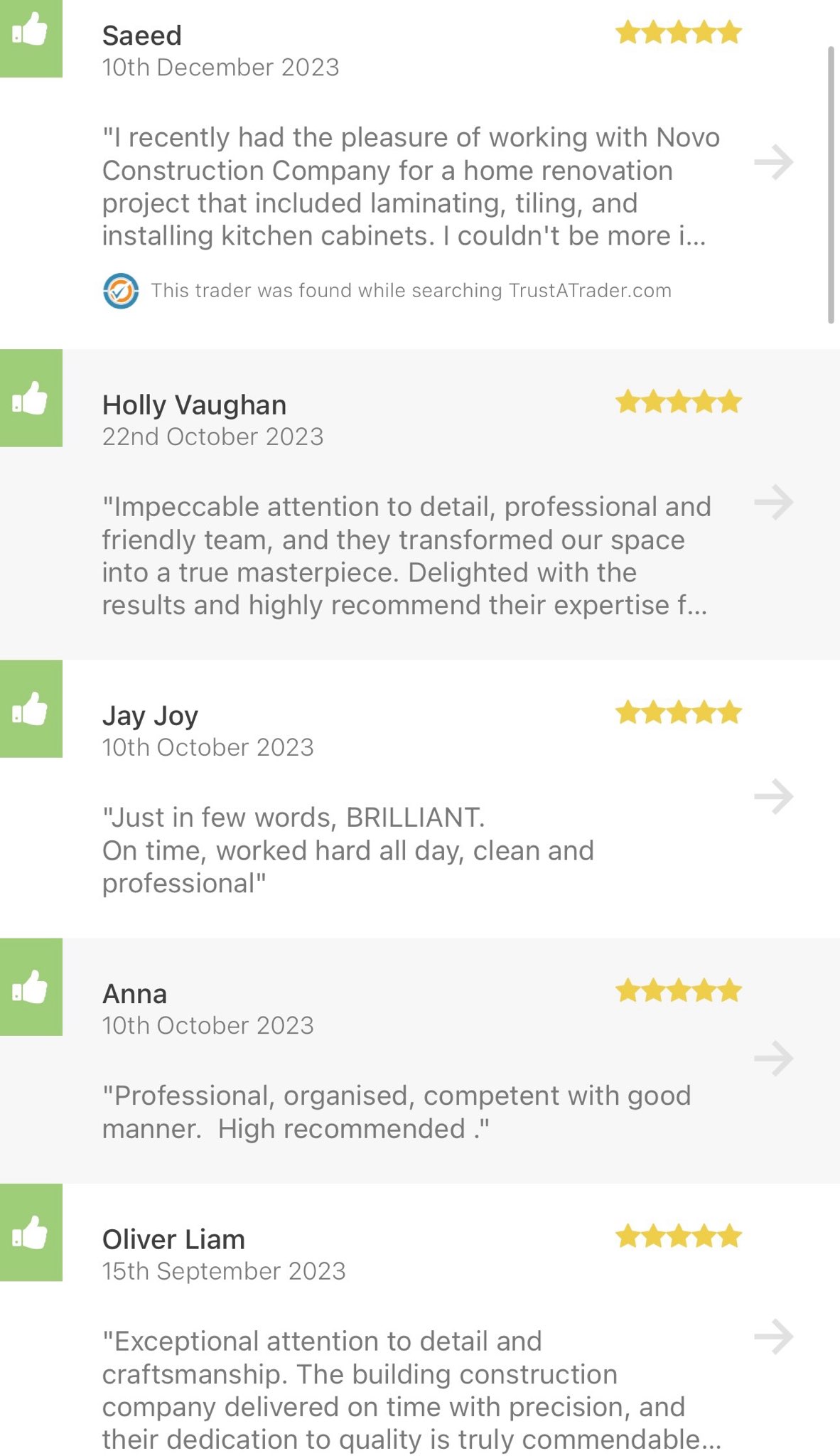Click Anna's 'Professional, organised' review text
Image resolution: width=840 pixels, height=1456 pixels.
pyautogui.click(x=396, y=1112)
